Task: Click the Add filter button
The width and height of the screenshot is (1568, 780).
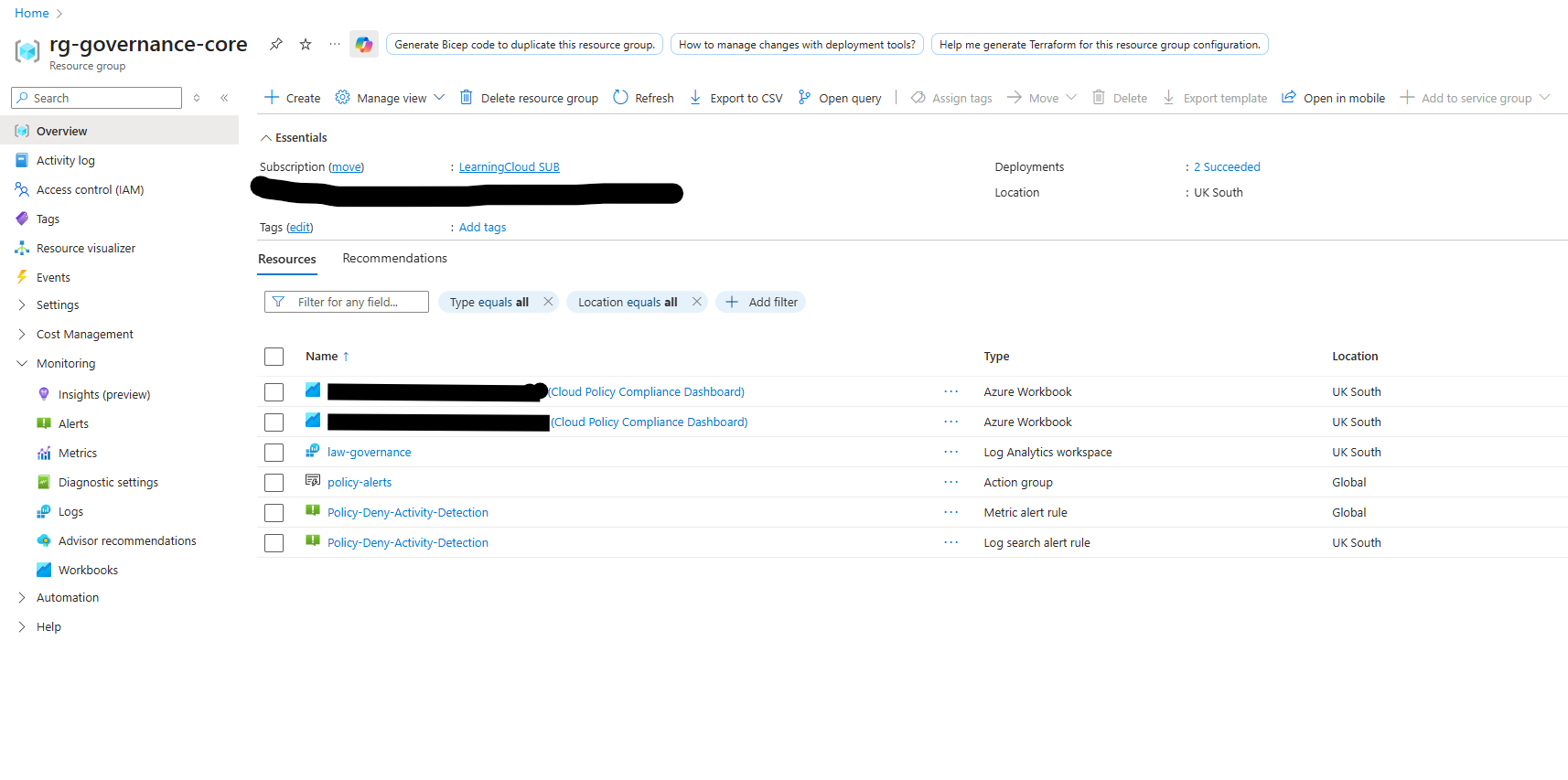Action: point(761,302)
